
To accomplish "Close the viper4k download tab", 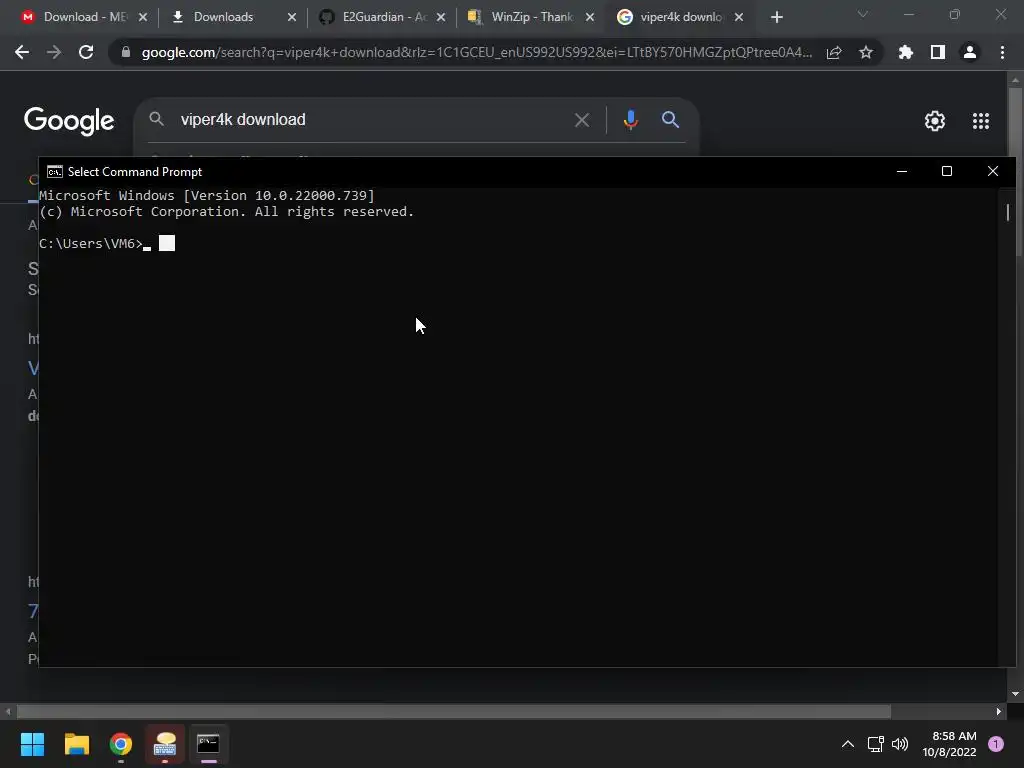I will [x=739, y=17].
